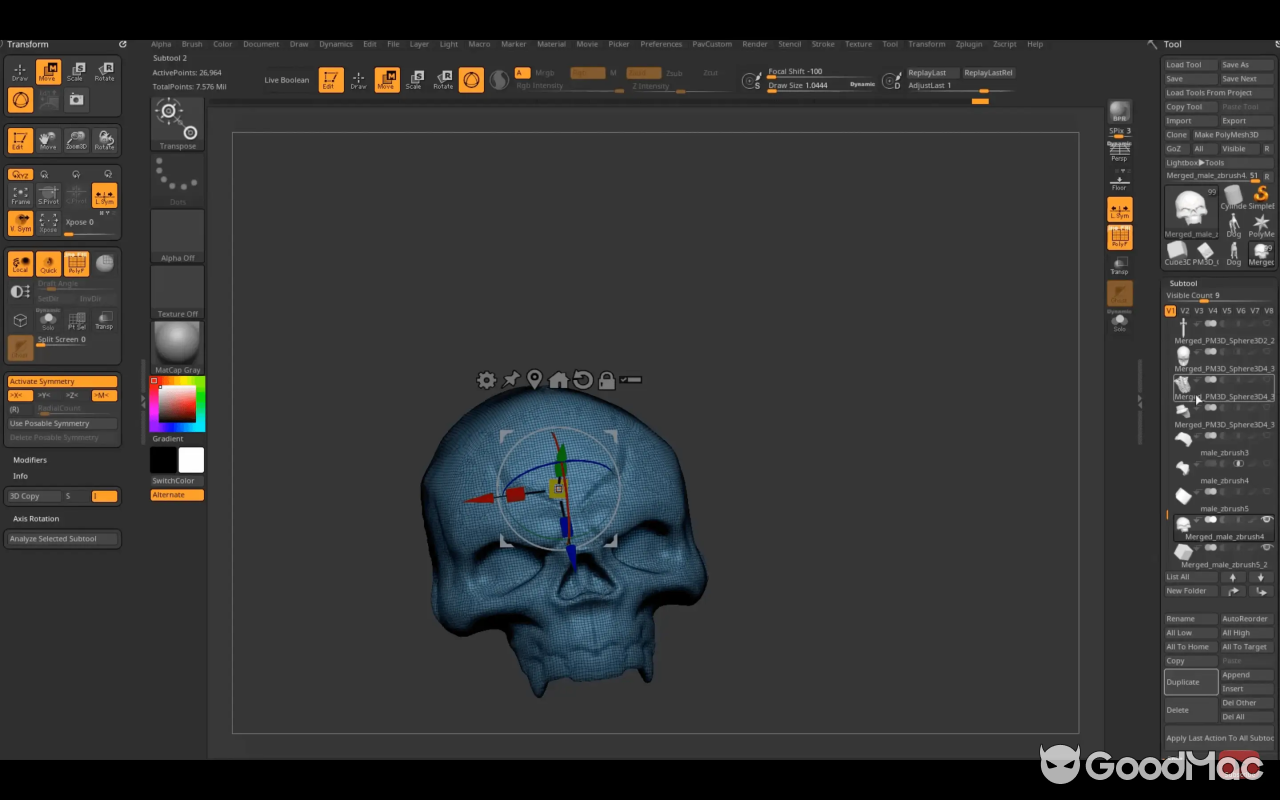Click the Transpose brush icon in left tray
The width and height of the screenshot is (1280, 800).
177,120
